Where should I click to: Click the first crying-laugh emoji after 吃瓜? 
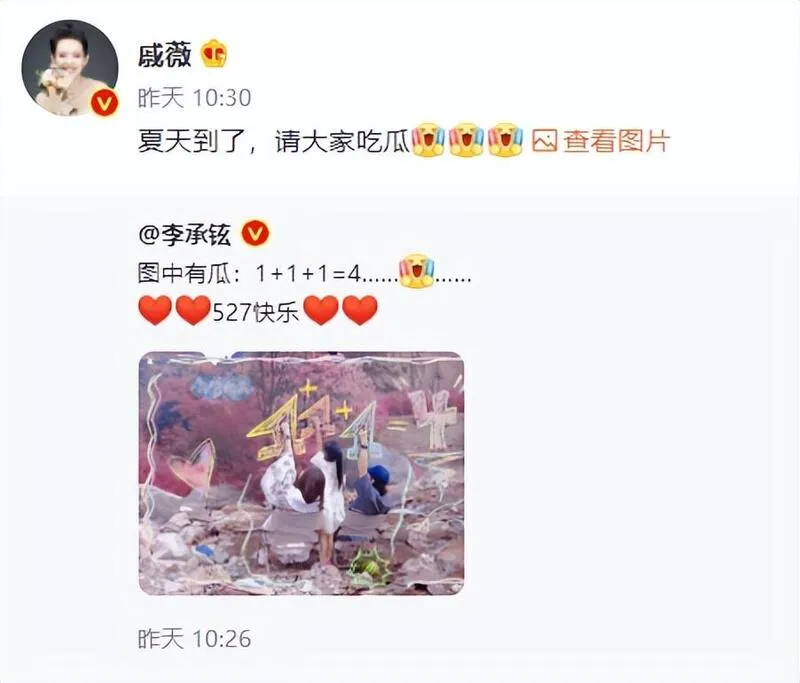429,140
